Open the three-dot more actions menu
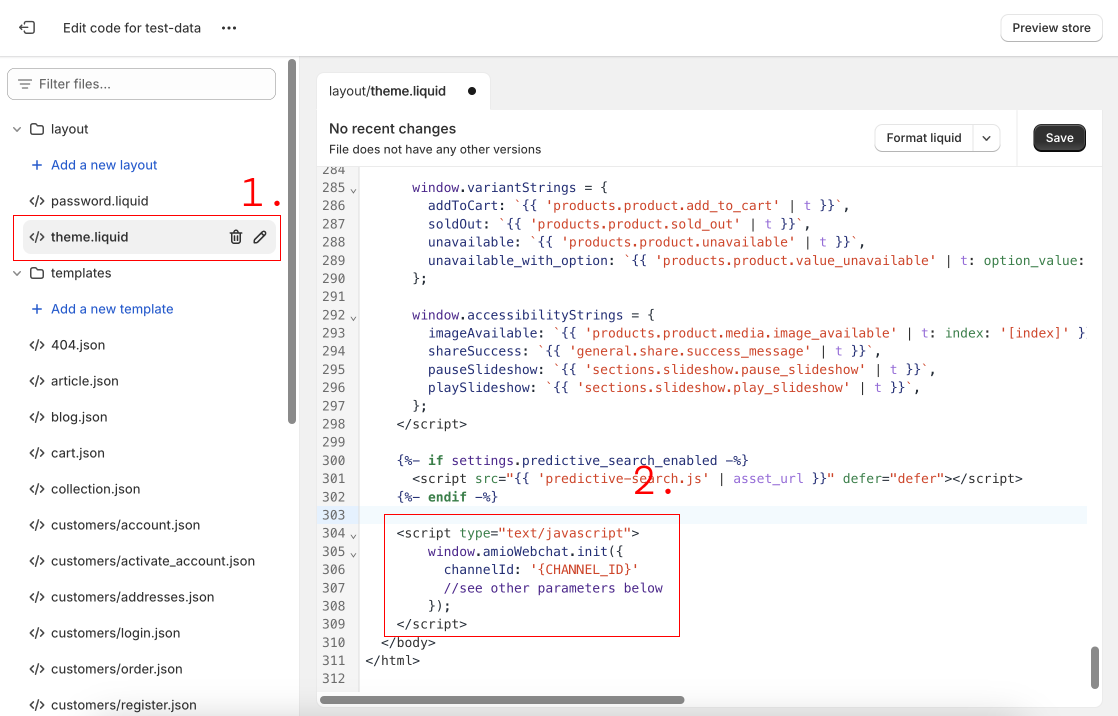The height and width of the screenshot is (716, 1118). pos(229,28)
